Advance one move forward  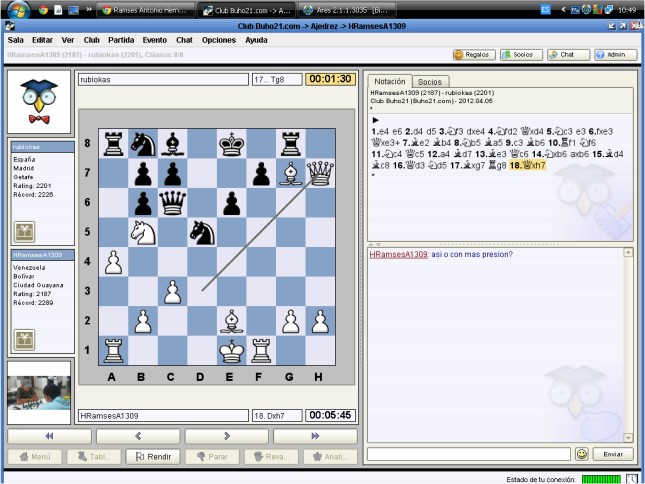tap(228, 436)
